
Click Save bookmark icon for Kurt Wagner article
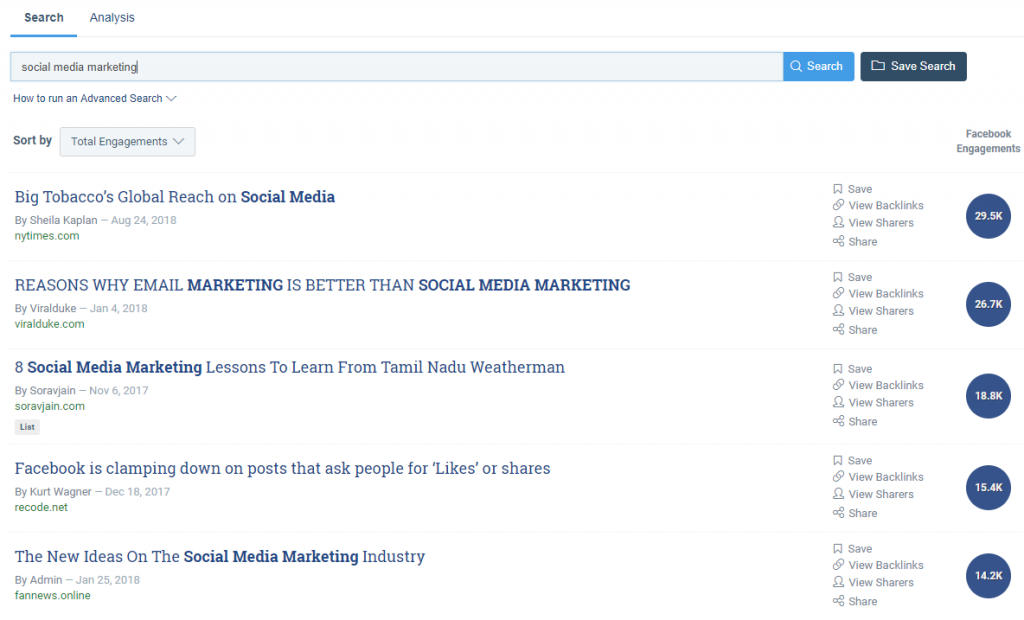pyautogui.click(x=838, y=461)
